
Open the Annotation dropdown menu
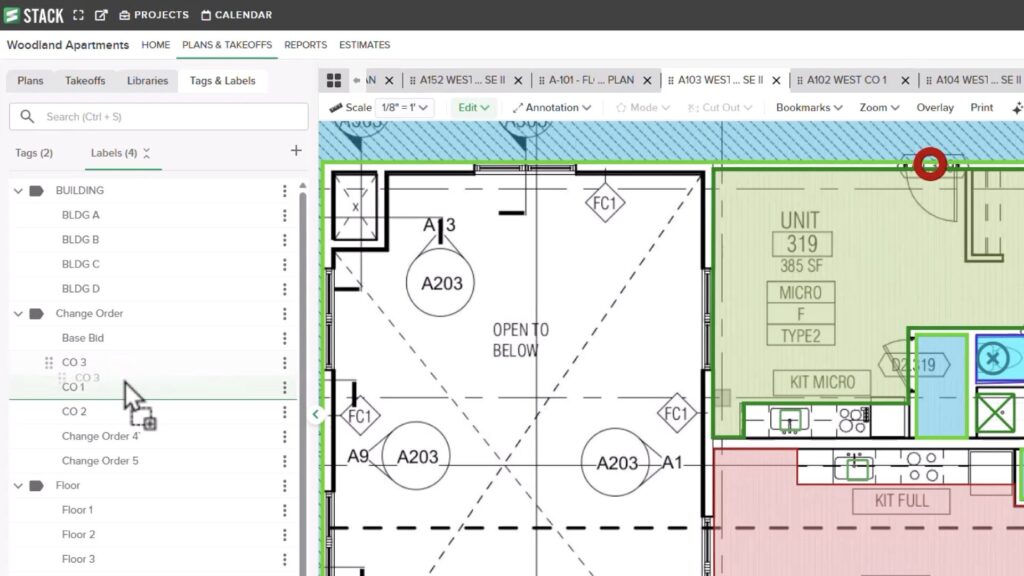tap(552, 107)
